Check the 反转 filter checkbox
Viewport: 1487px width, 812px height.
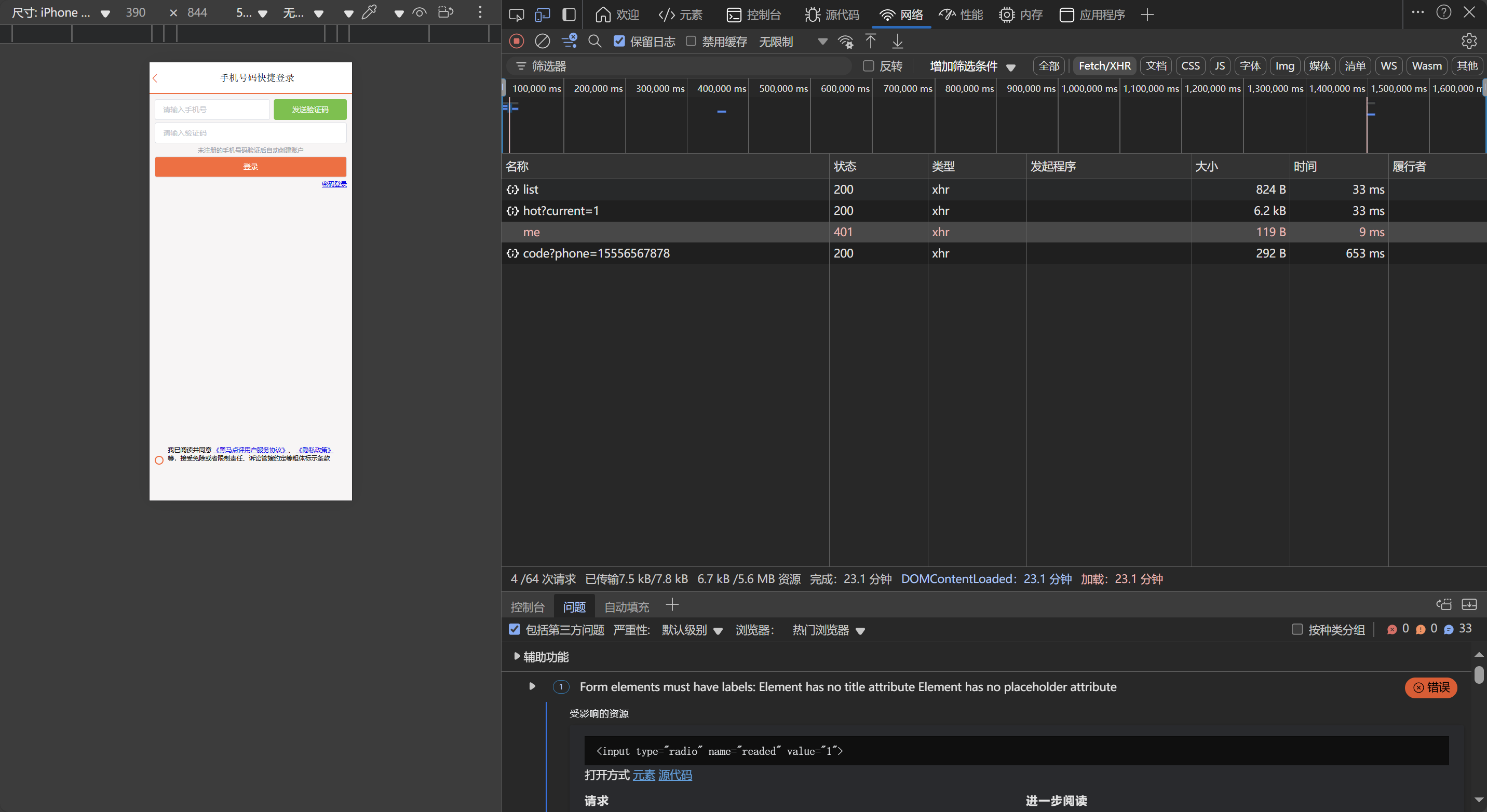click(868, 66)
